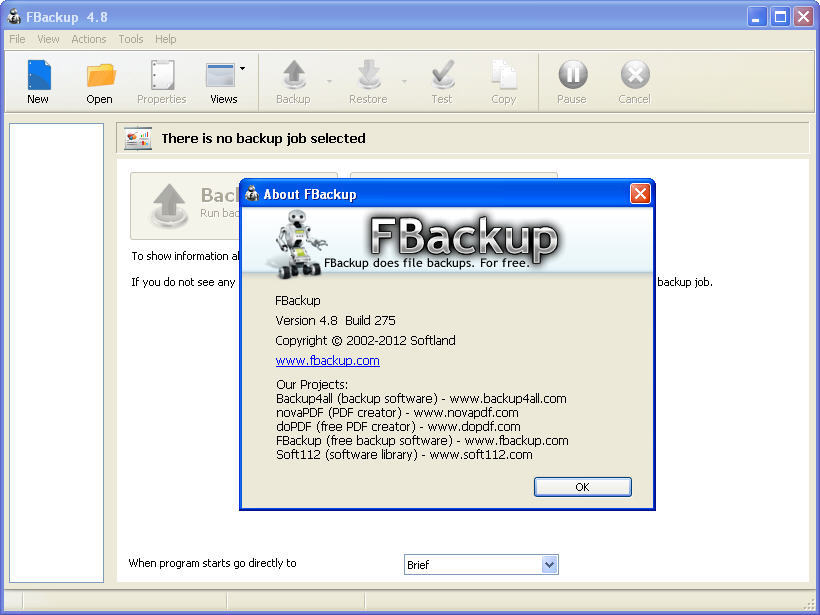Click the FBackup 4.8 title bar icon
Screen dimensions: 820x615
14,17
